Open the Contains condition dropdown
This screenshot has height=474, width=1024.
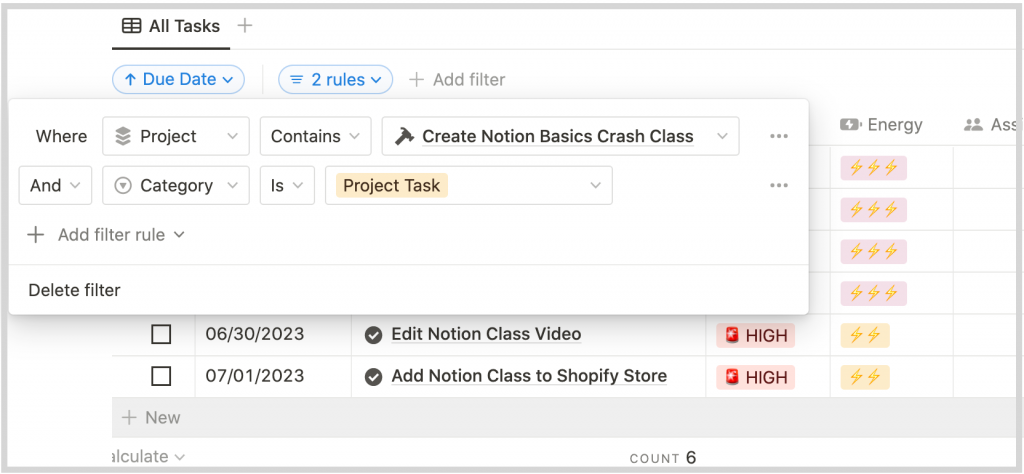point(315,136)
